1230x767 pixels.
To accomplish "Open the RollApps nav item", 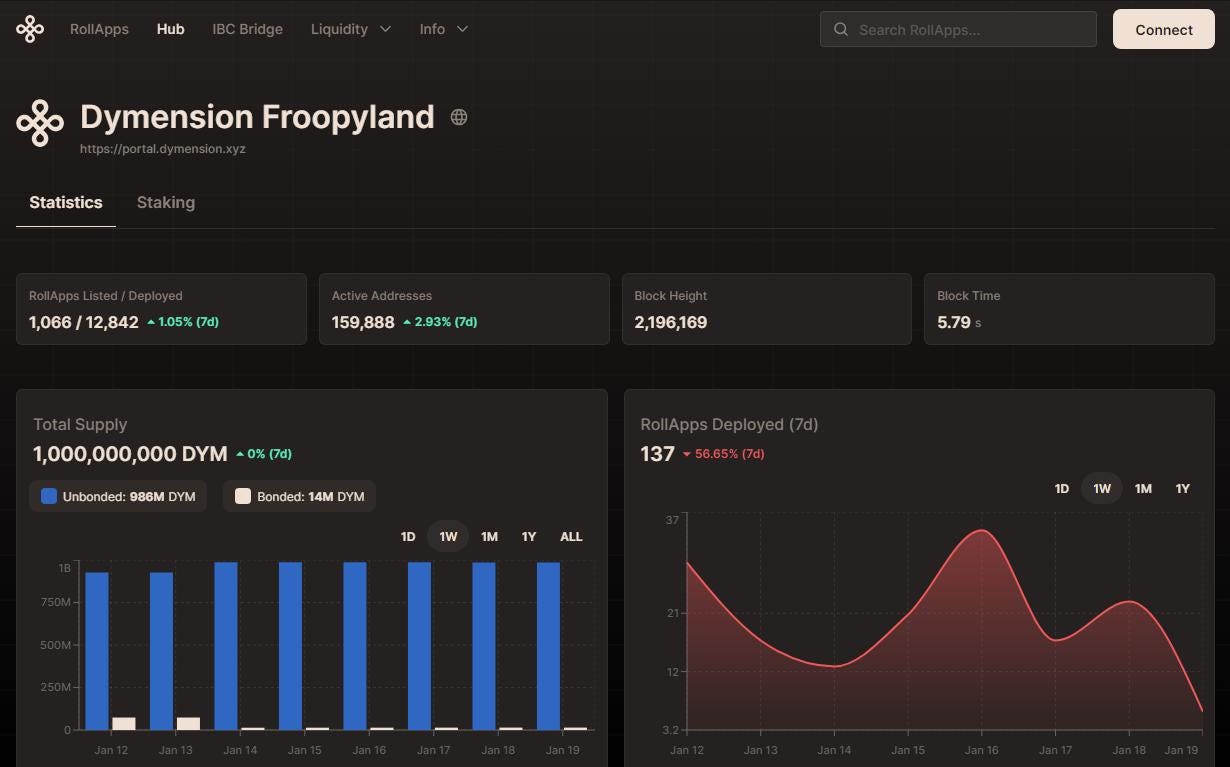I will click(99, 29).
